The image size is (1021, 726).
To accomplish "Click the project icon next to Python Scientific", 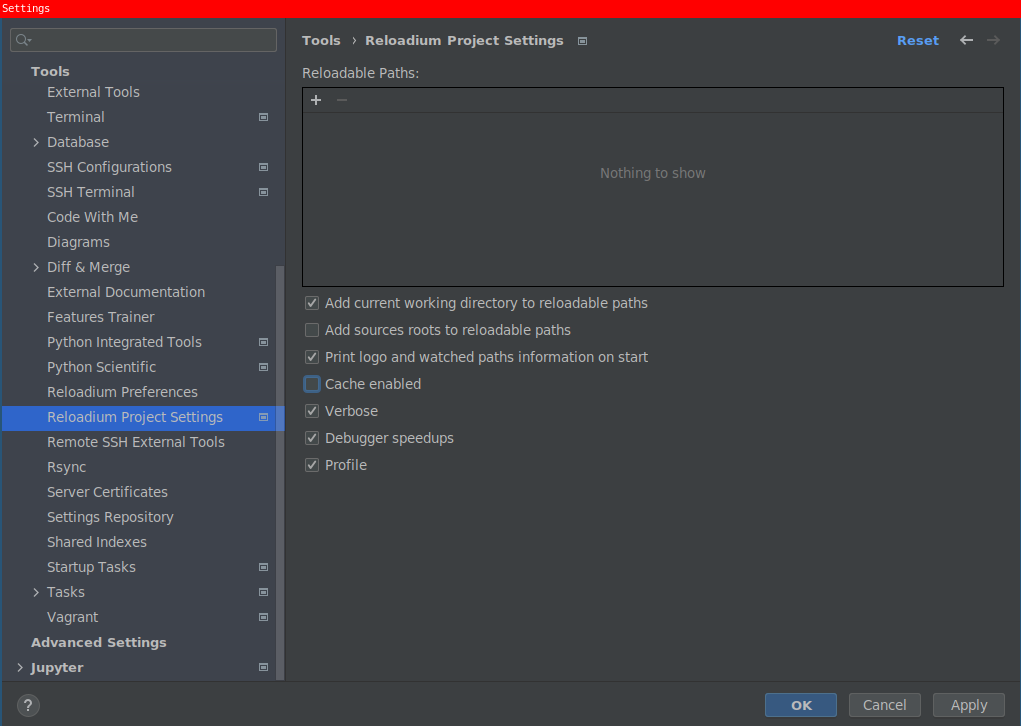I will pos(264,367).
